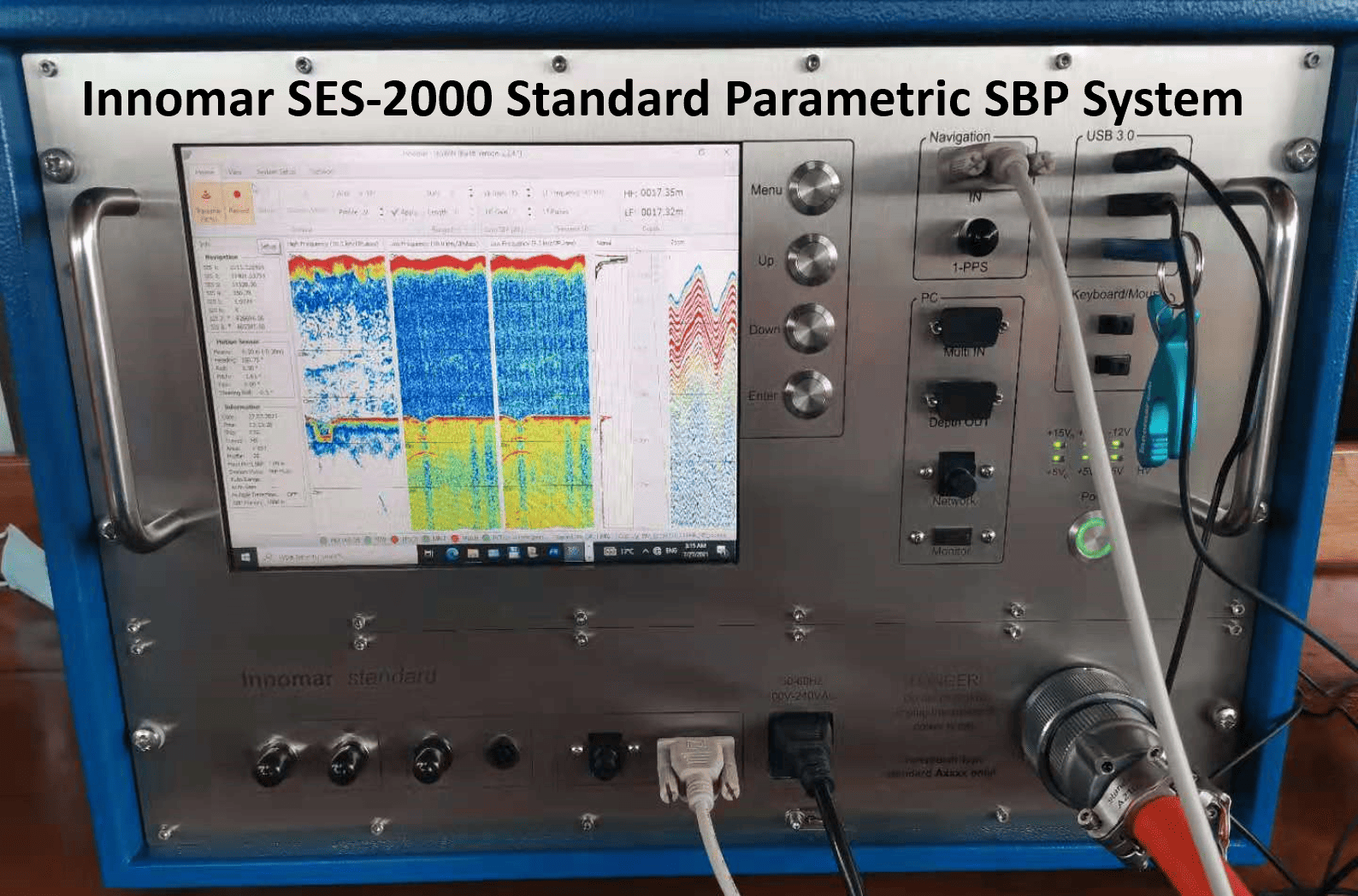
Task: Click the active SES app taskbar icon
Action: [x=574, y=552]
